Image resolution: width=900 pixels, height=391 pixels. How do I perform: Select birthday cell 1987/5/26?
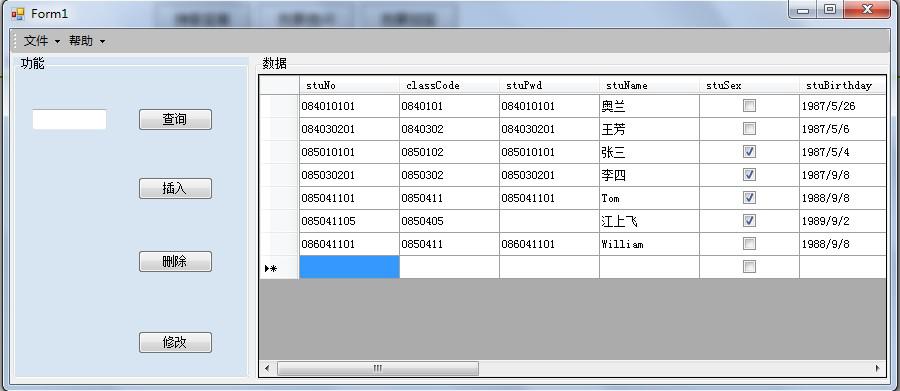[x=843, y=106]
